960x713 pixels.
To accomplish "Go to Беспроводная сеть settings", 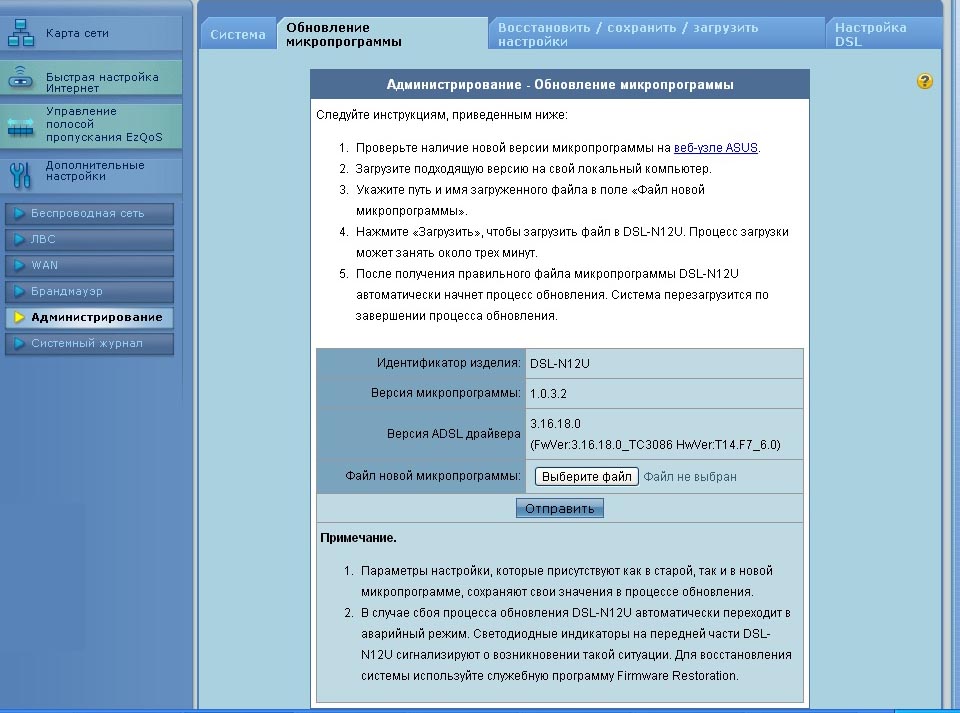I will pos(89,214).
